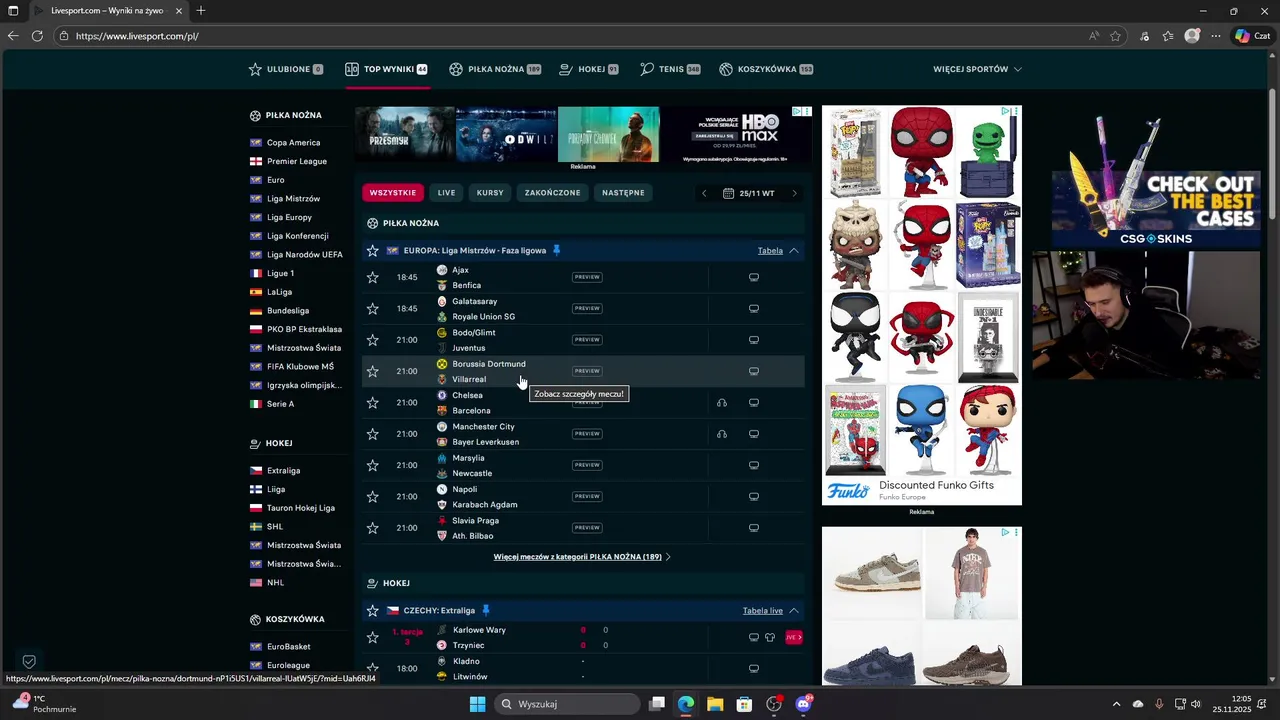Open TV icon for Bodo/Glimt vs Juventus

coord(754,340)
